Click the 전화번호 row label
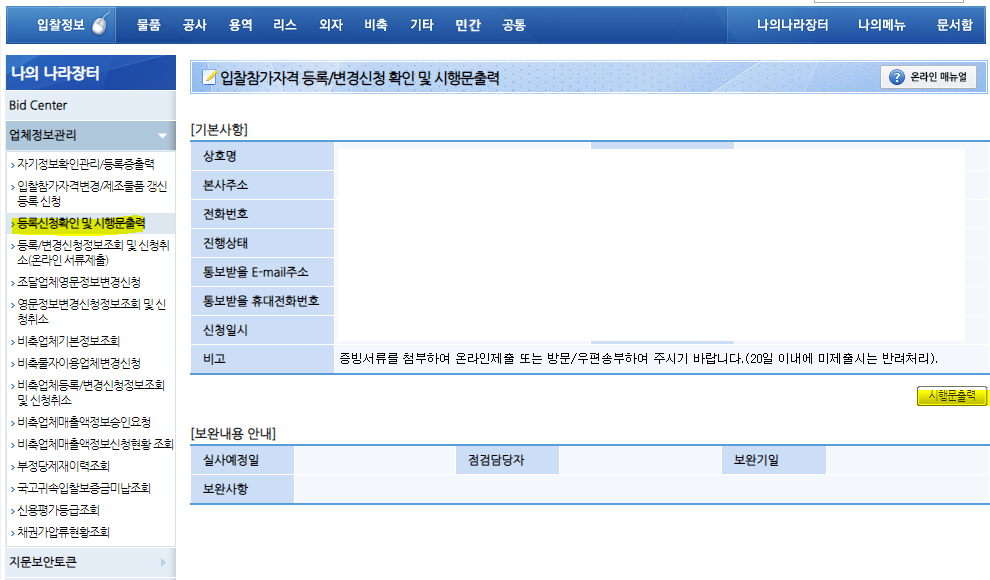 click(225, 214)
